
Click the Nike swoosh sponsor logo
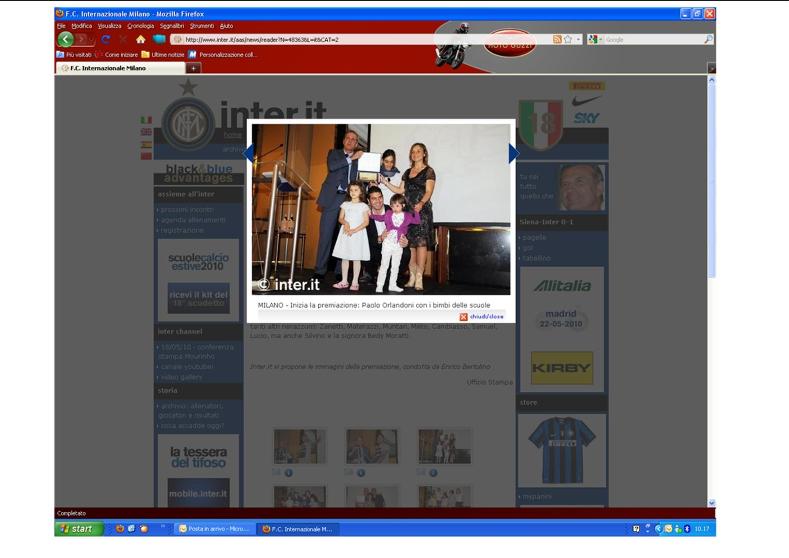tap(586, 101)
